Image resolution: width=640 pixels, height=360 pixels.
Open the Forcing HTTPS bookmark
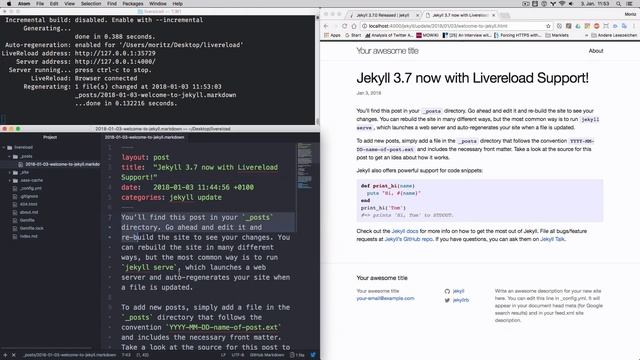pos(518,36)
